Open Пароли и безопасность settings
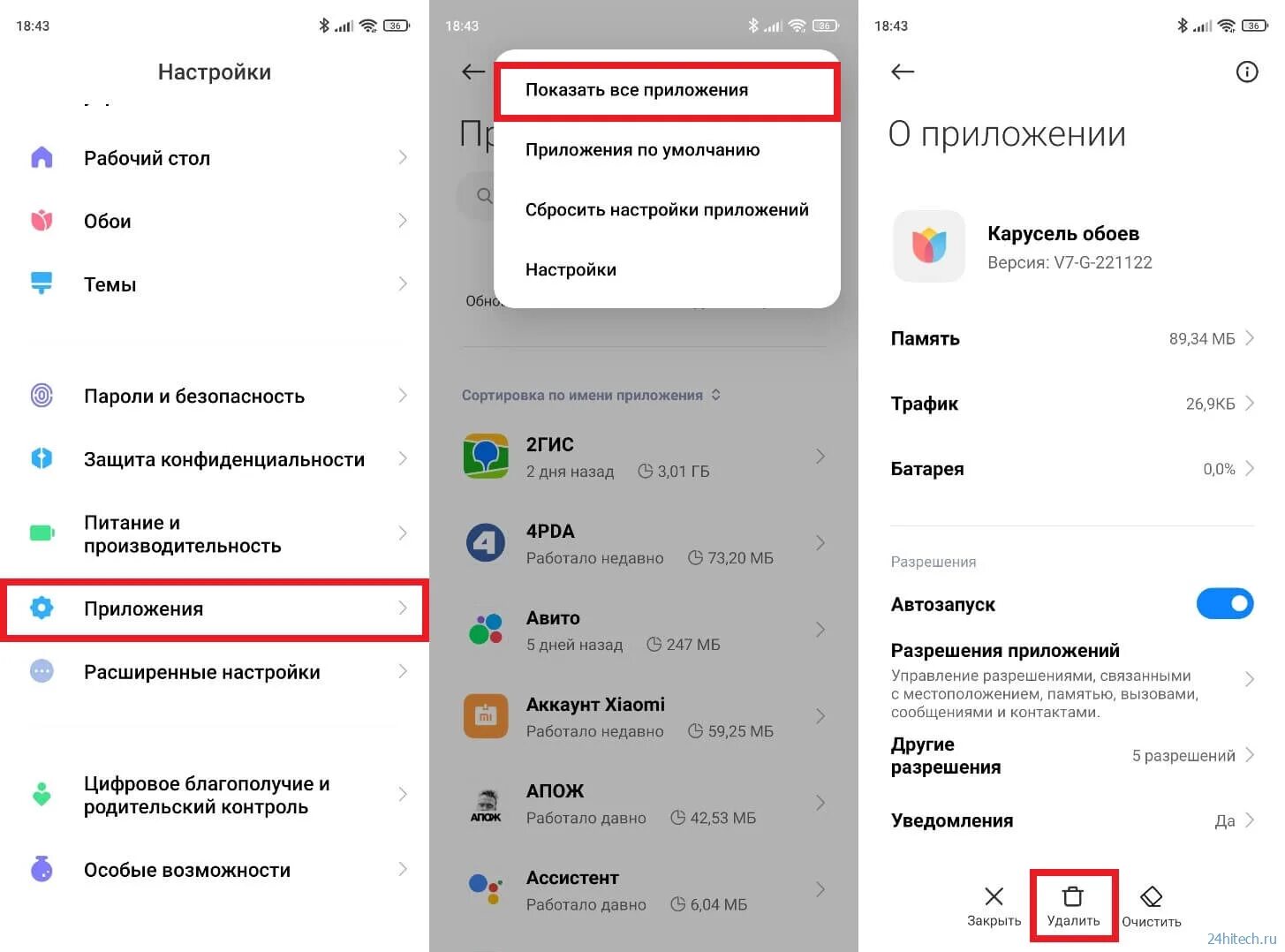Image resolution: width=1285 pixels, height=952 pixels. click(215, 397)
